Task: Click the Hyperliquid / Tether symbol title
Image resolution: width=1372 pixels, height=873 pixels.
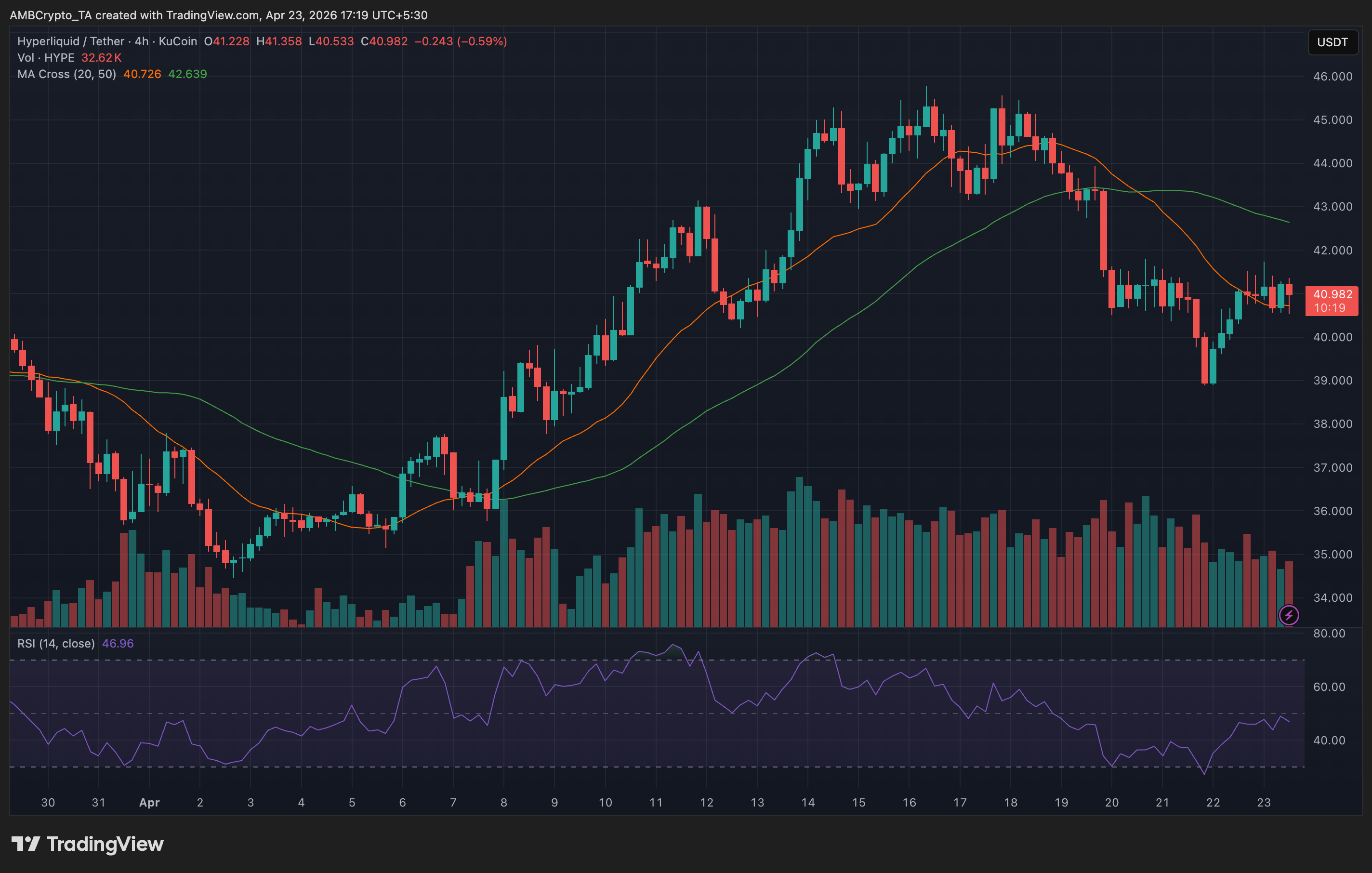Action: [x=71, y=41]
